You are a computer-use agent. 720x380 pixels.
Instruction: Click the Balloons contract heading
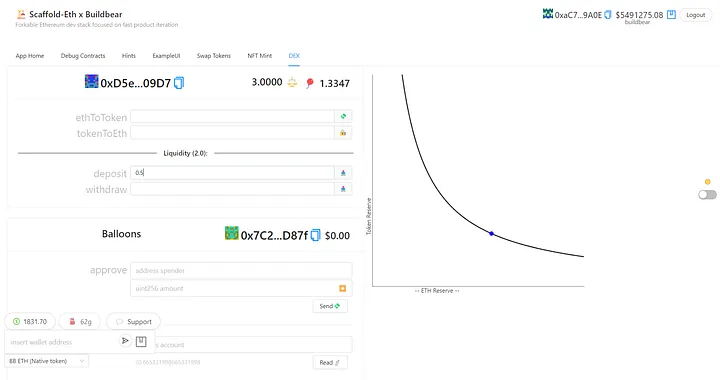(x=121, y=234)
